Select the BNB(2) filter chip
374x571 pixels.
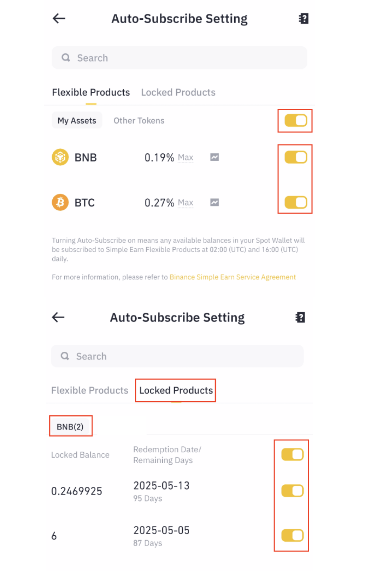point(70,426)
